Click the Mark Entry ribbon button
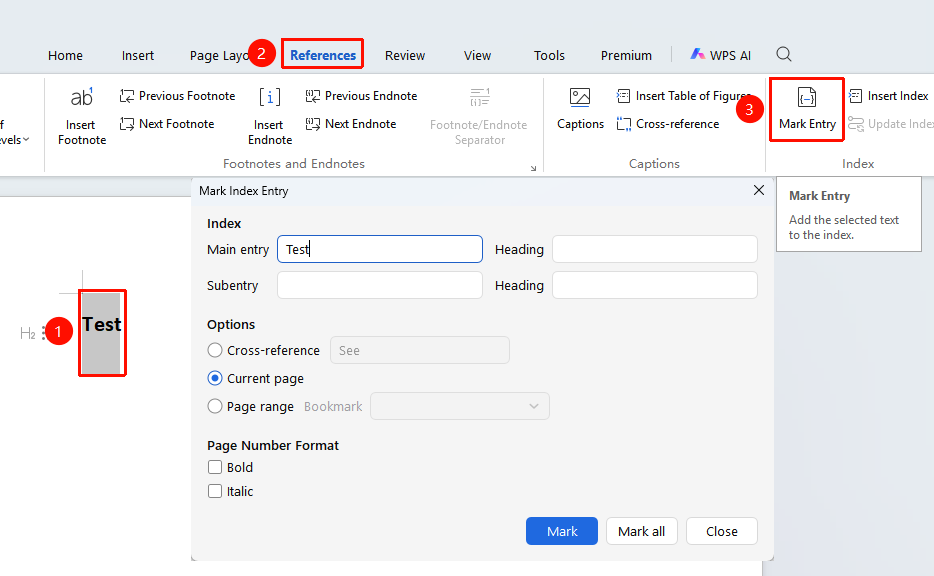Viewport: 934px width, 576px height. tap(807, 110)
